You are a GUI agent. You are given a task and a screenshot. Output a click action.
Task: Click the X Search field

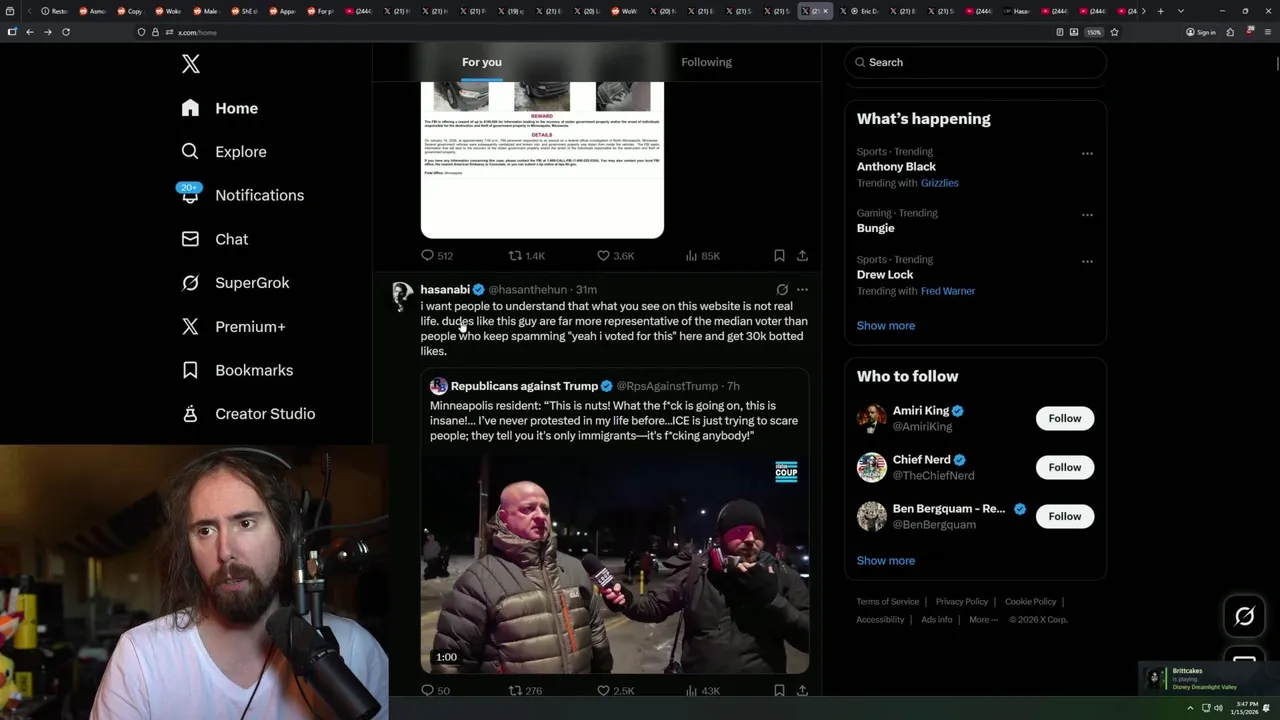[x=976, y=62]
